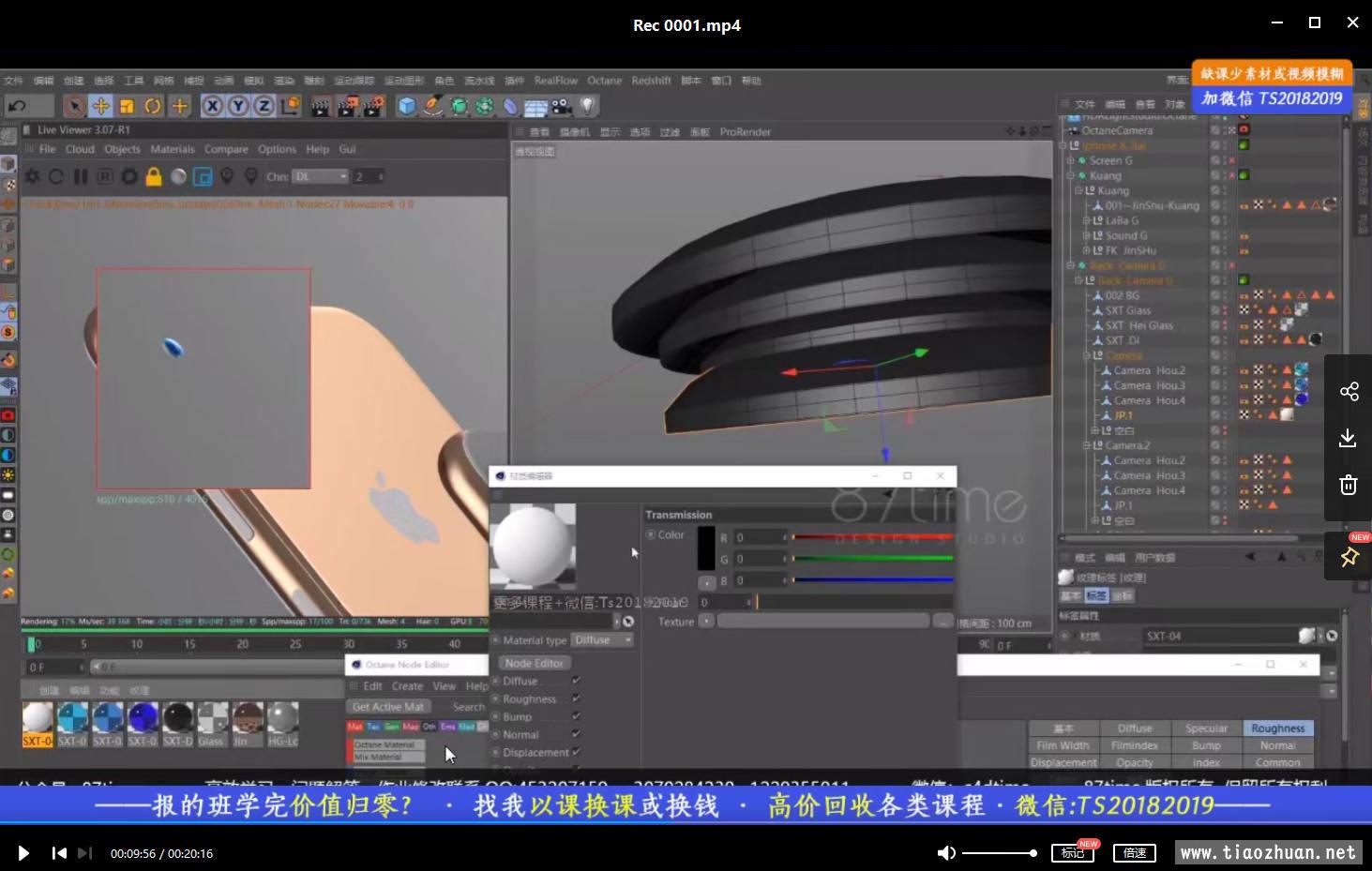This screenshot has width=1372, height=871.
Task: Toggle the Z axis lock
Action: click(264, 106)
